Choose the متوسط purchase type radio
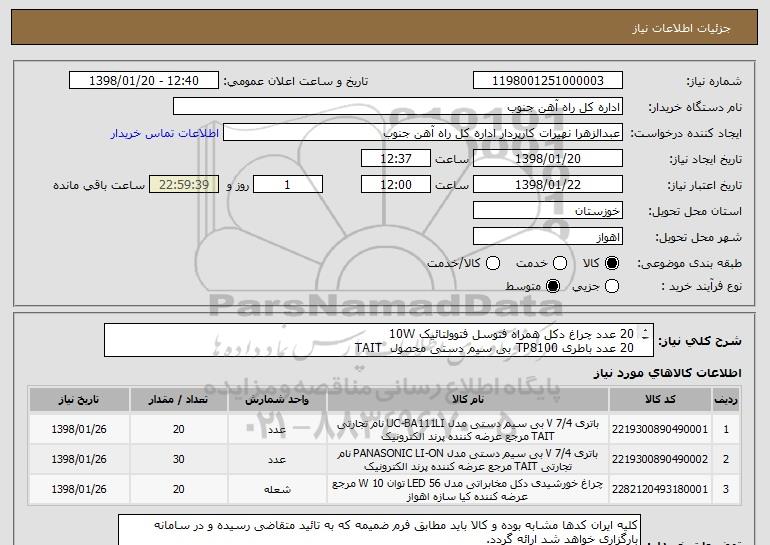The height and width of the screenshot is (545, 770). (553, 286)
